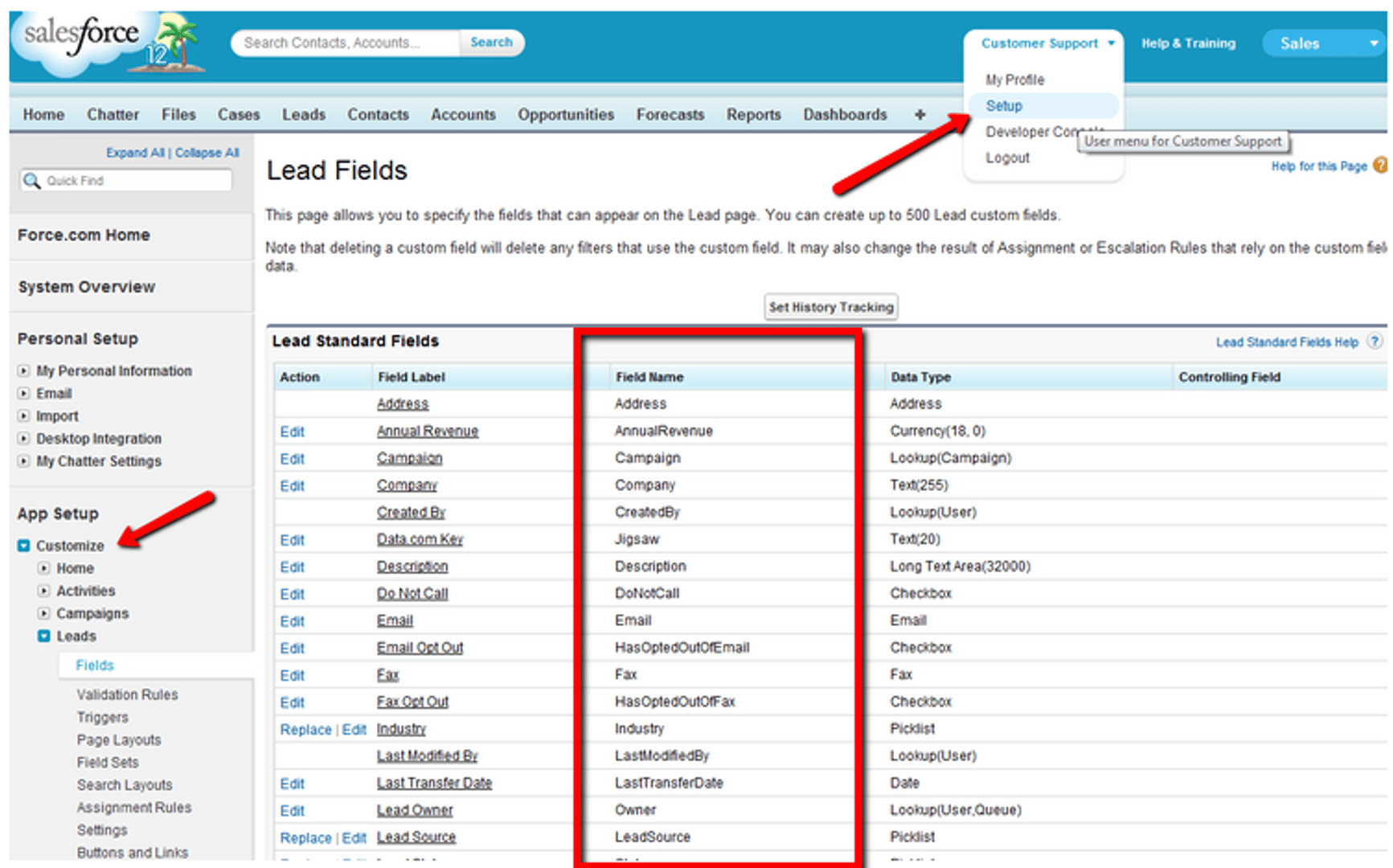Click Set History Tracking button
The image size is (1393, 868).
830,307
